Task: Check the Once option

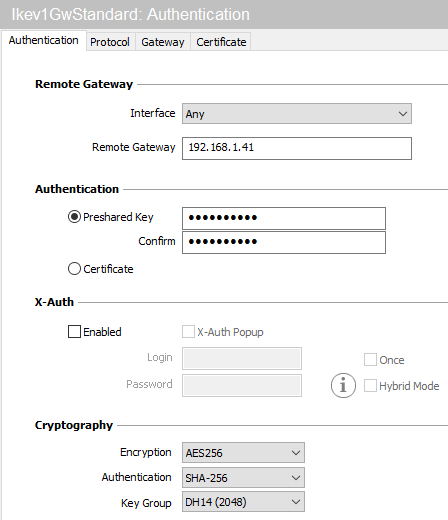Action: [370, 360]
